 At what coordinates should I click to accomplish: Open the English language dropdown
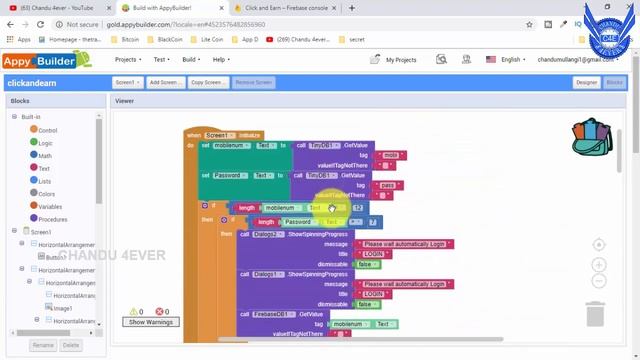coord(513,60)
